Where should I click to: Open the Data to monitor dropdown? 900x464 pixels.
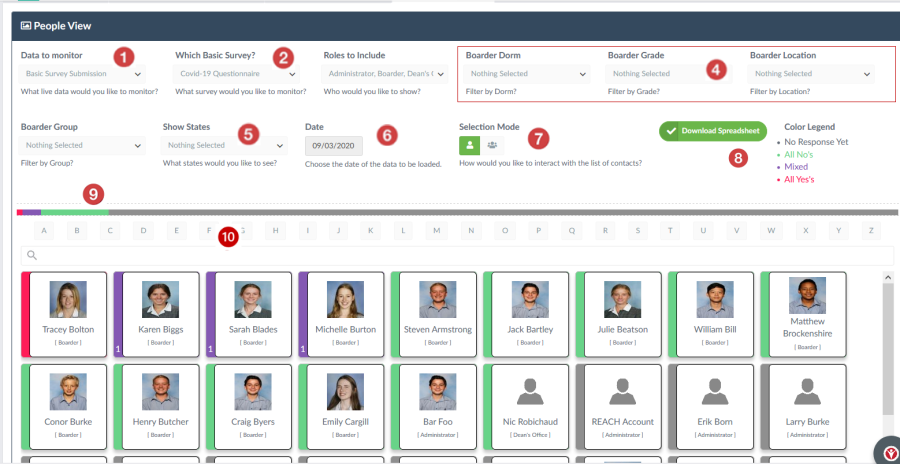click(x=83, y=74)
